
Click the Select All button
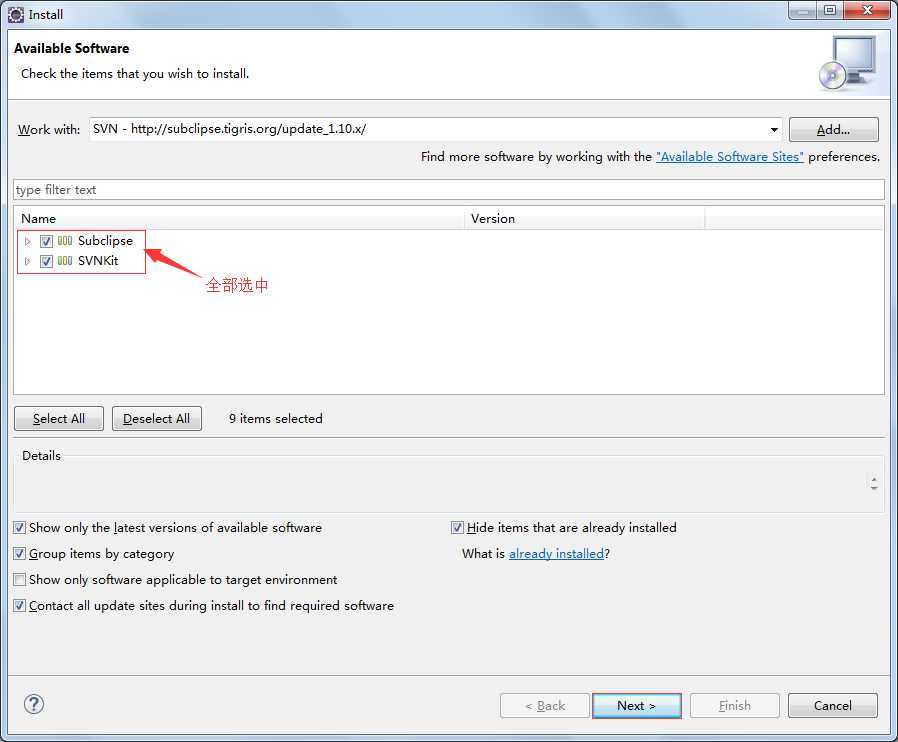(59, 419)
